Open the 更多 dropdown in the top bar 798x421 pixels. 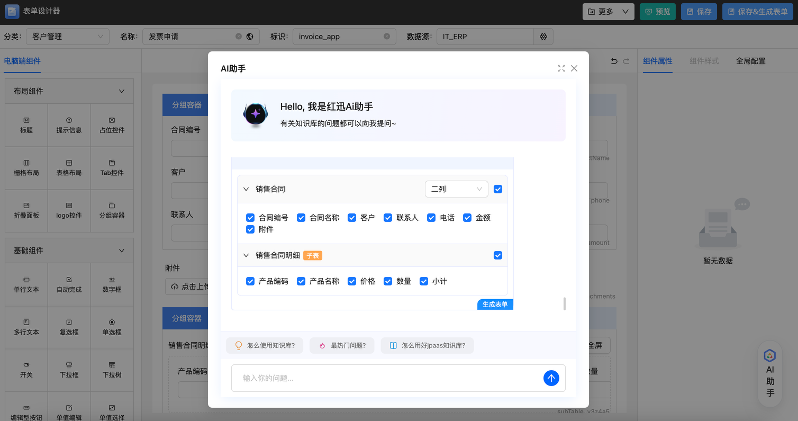tap(608, 11)
